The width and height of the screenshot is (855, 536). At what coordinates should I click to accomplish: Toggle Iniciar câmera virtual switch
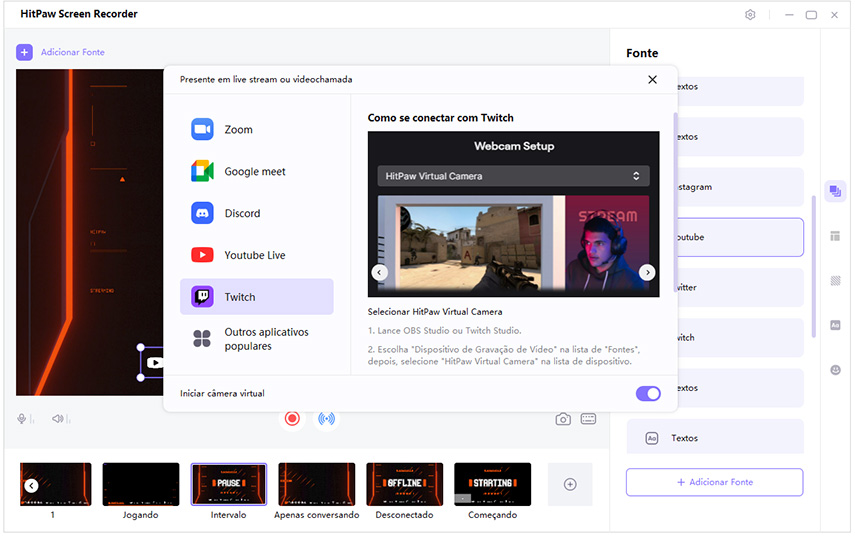pos(648,394)
